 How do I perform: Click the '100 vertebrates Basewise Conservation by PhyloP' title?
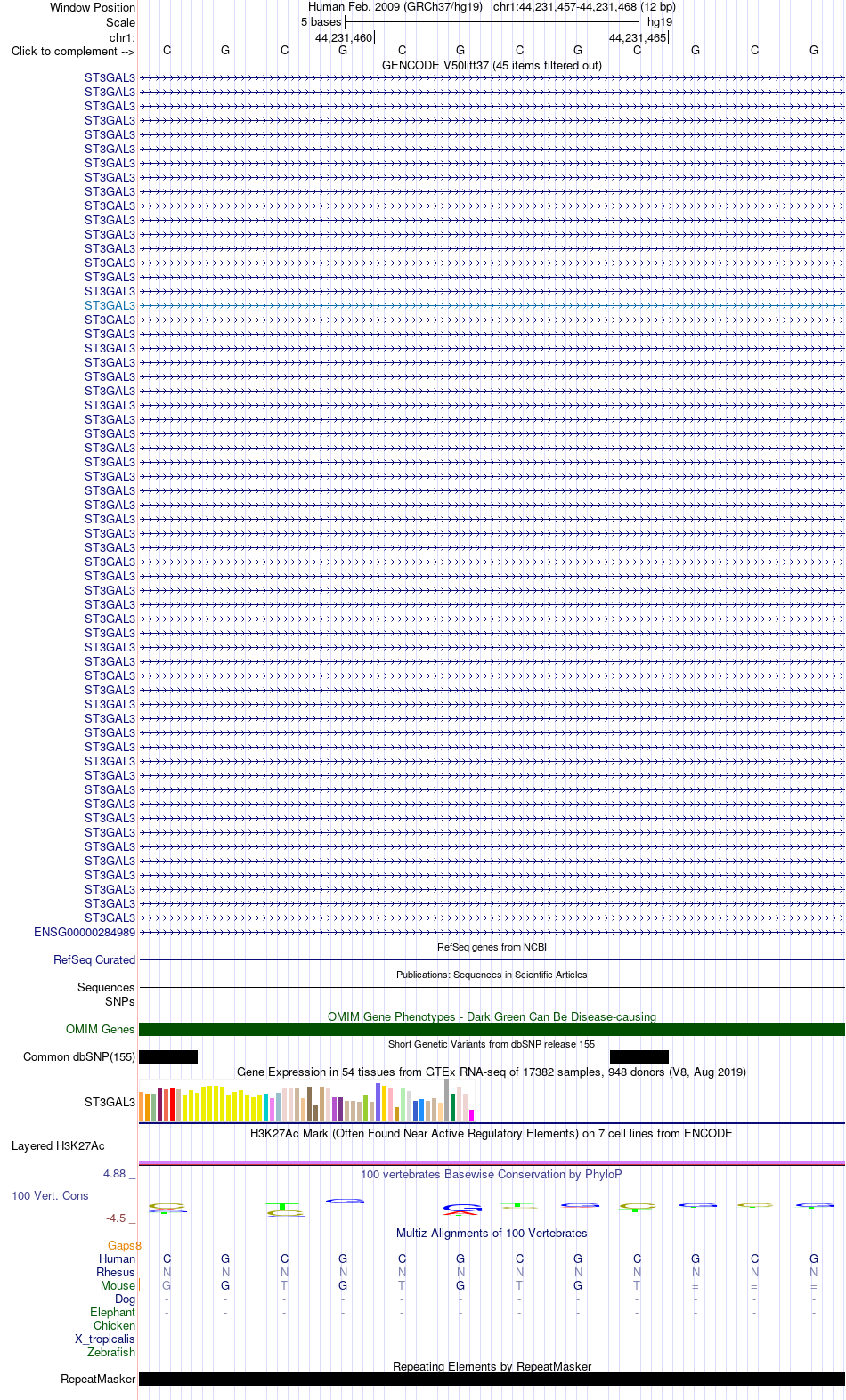coord(492,1174)
